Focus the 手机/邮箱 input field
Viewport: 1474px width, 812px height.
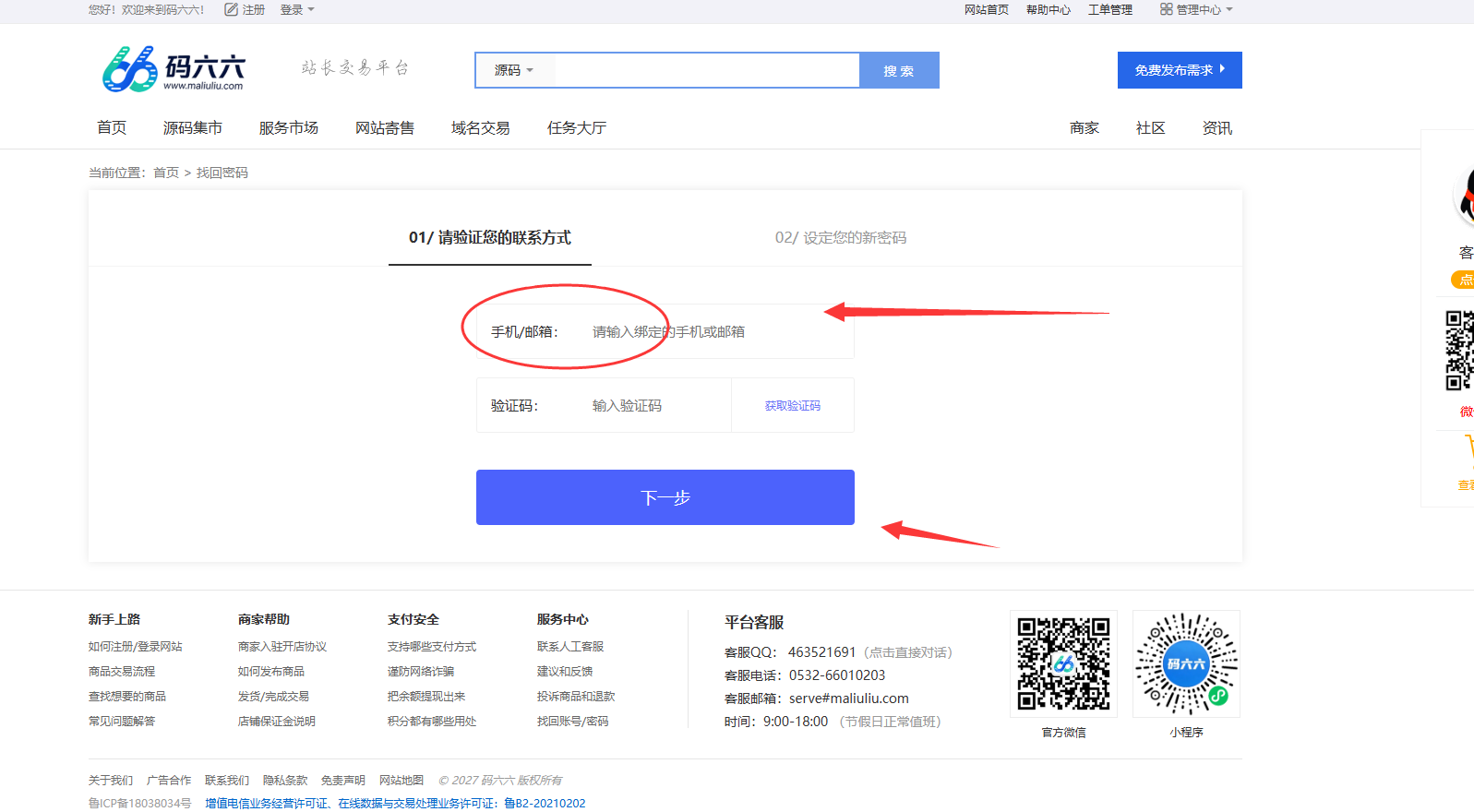[x=711, y=332]
